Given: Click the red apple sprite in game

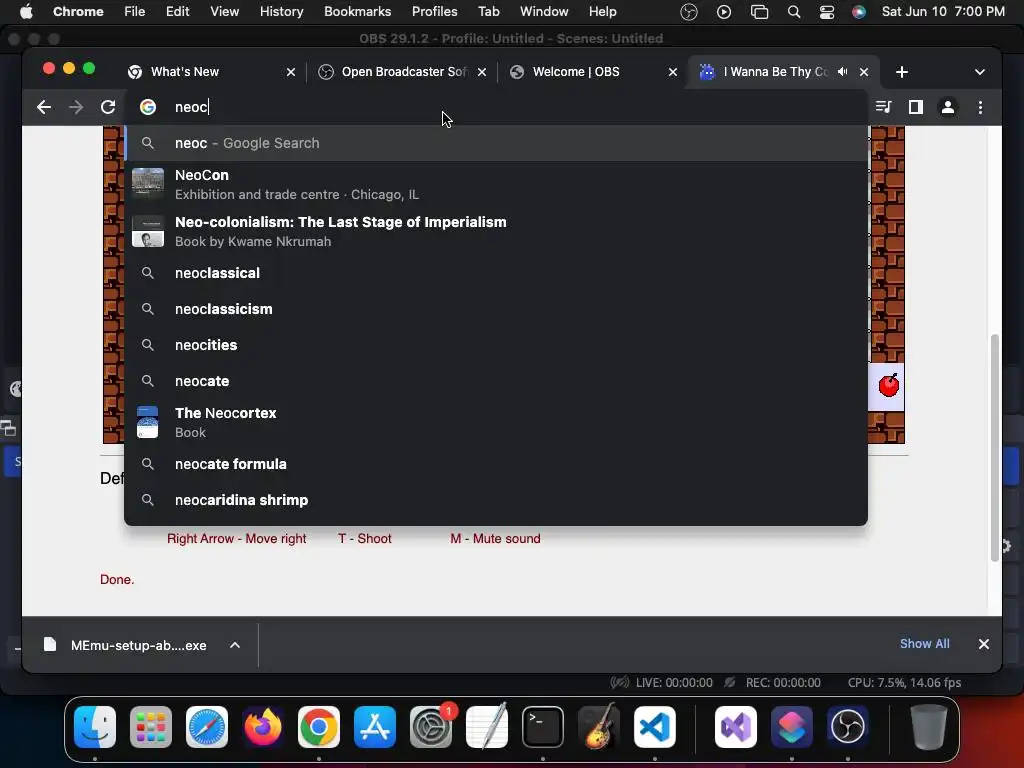Looking at the screenshot, I should 888,385.
